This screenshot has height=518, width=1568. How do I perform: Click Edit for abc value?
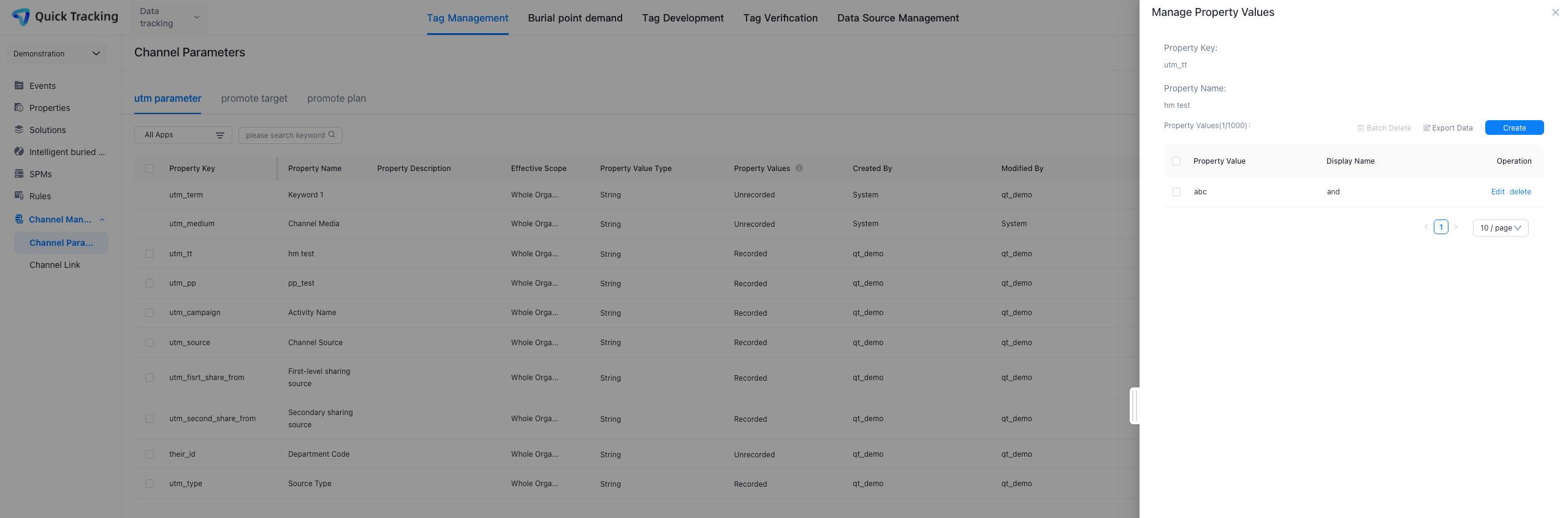pyautogui.click(x=1498, y=192)
